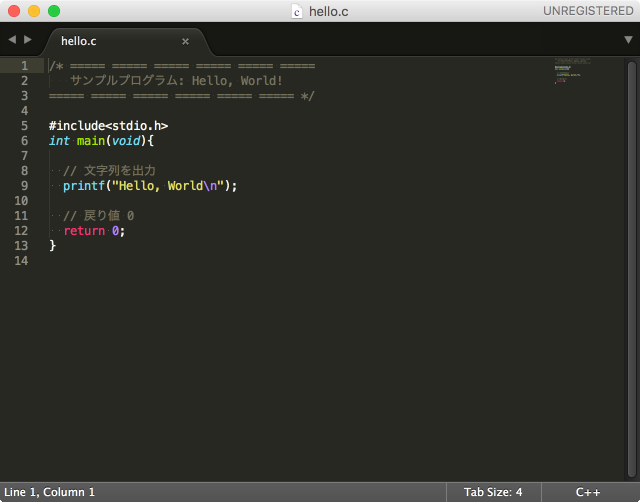Viewport: 640px width, 502px height.
Task: Select the hello.c tab
Action: 127,41
